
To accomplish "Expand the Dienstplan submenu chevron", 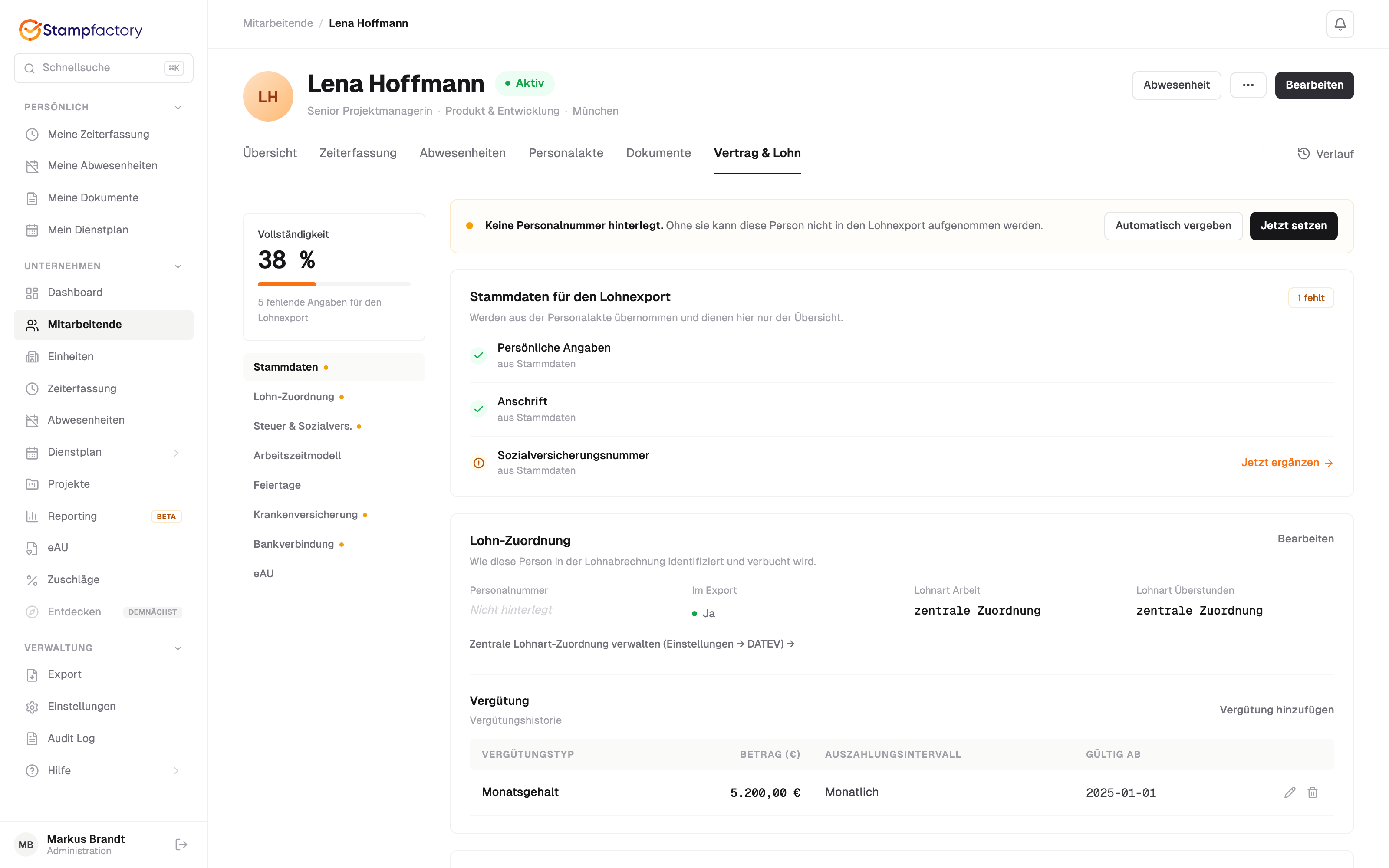I will (176, 453).
